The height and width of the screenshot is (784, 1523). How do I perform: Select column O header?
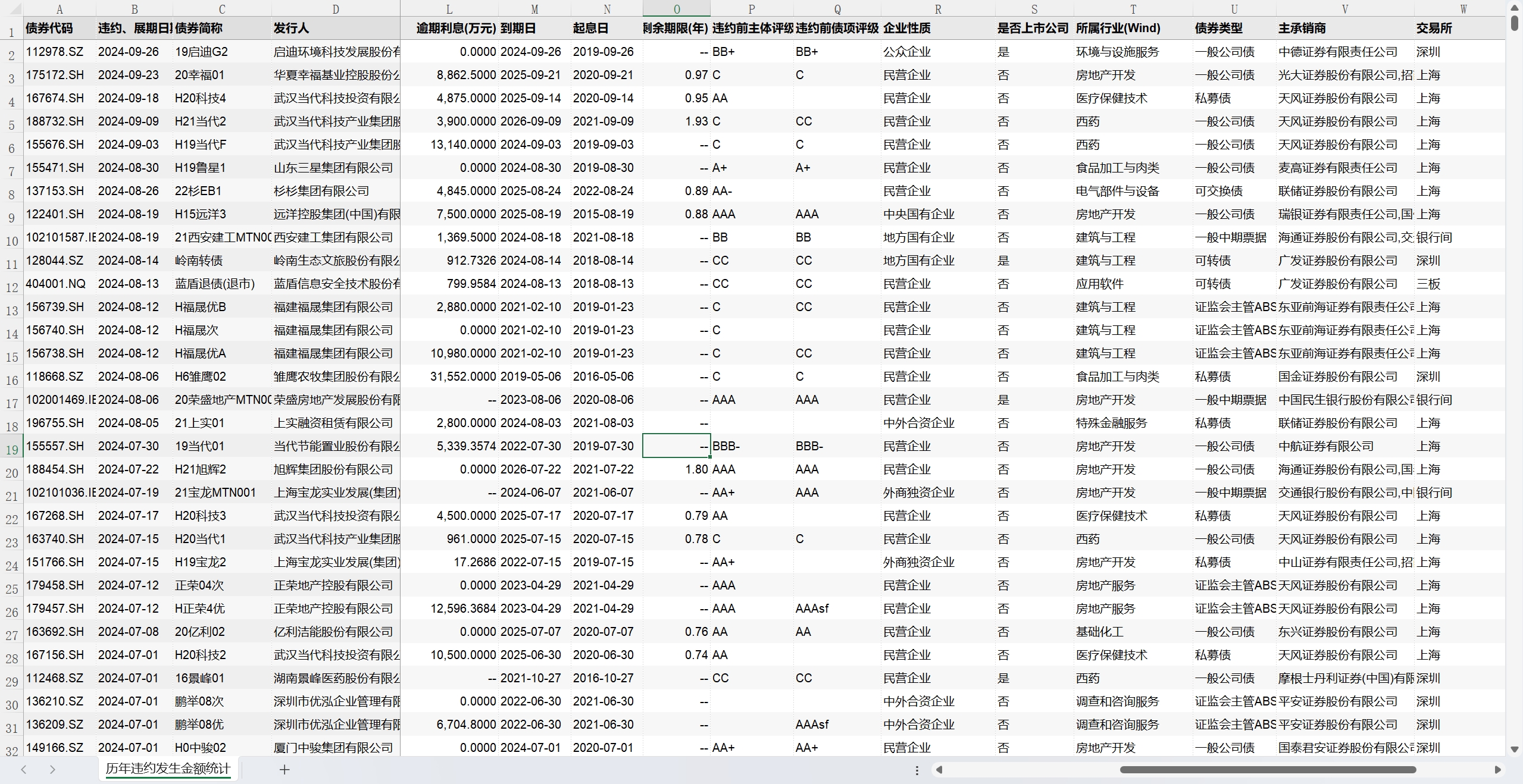(676, 9)
